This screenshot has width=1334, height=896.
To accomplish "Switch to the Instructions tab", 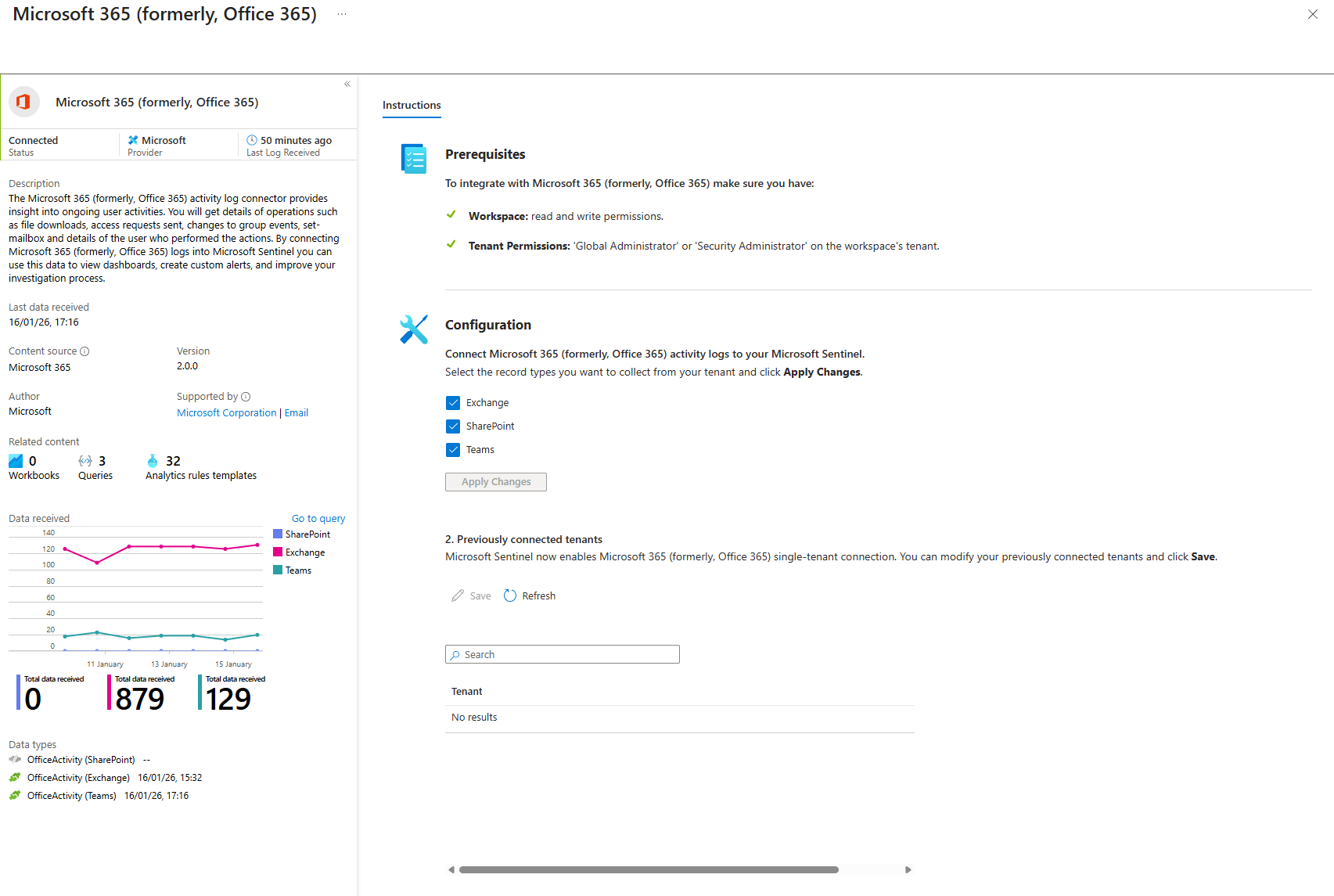I will (x=412, y=105).
